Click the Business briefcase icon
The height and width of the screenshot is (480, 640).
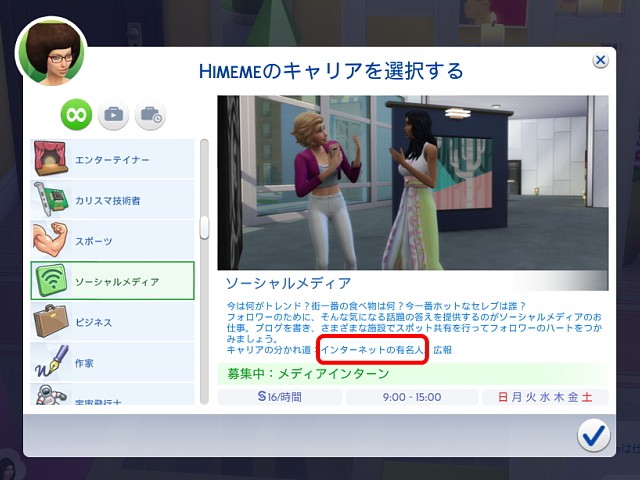point(51,321)
